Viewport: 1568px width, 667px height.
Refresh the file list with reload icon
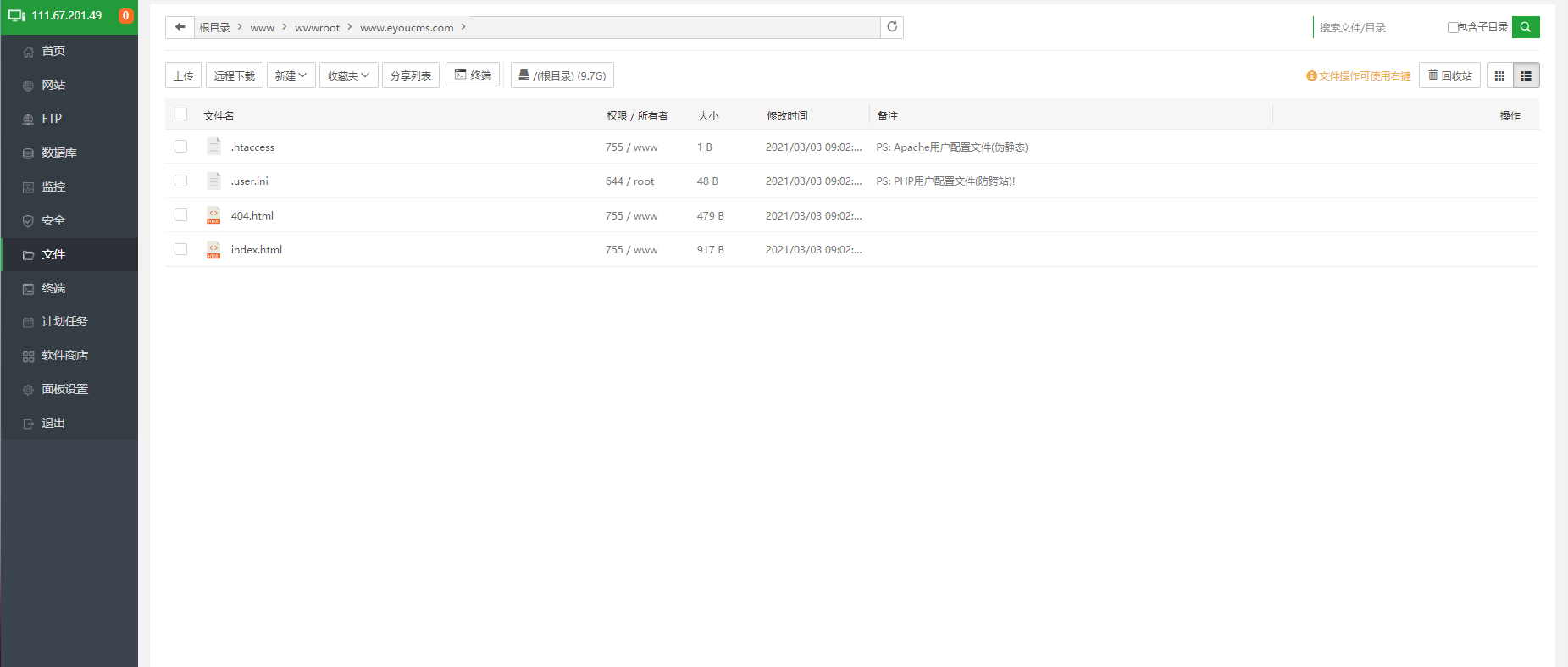[x=892, y=27]
